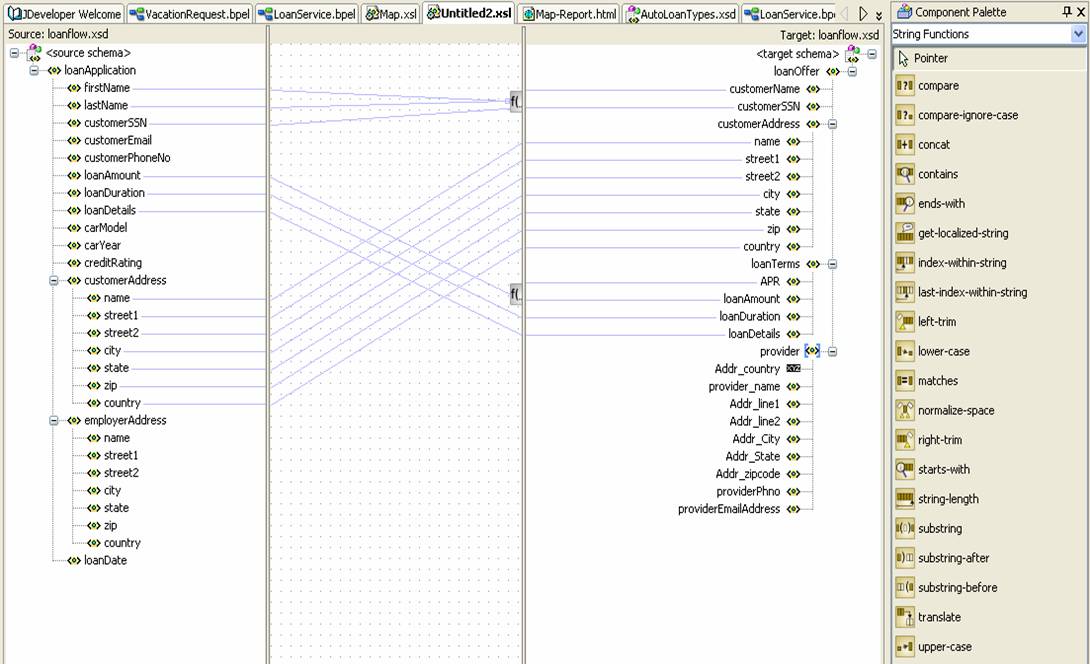Screen dimensions: 1090x664
Task: Select the translate function icon
Action: [x=904, y=617]
